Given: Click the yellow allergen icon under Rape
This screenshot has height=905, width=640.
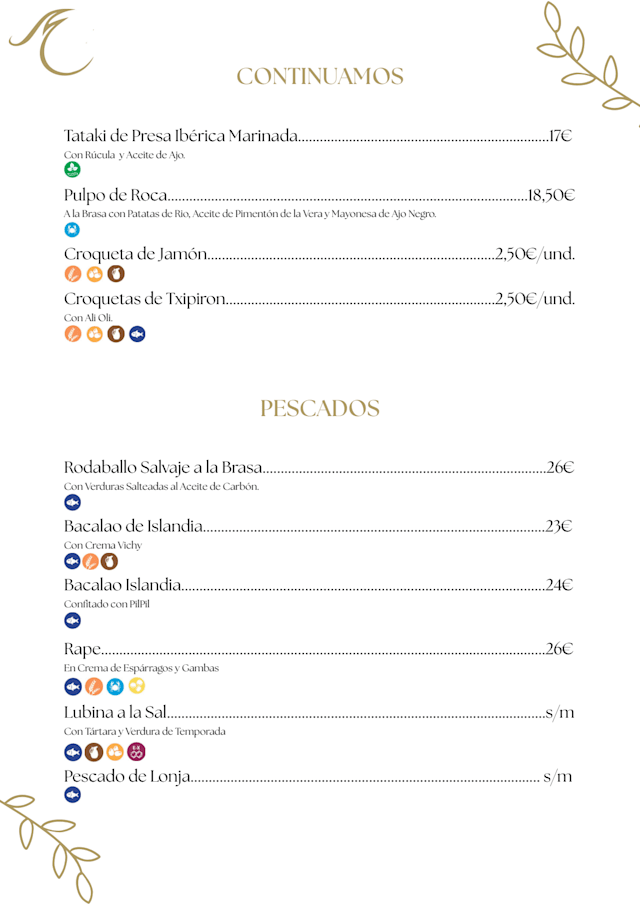Looking at the screenshot, I should [137, 686].
